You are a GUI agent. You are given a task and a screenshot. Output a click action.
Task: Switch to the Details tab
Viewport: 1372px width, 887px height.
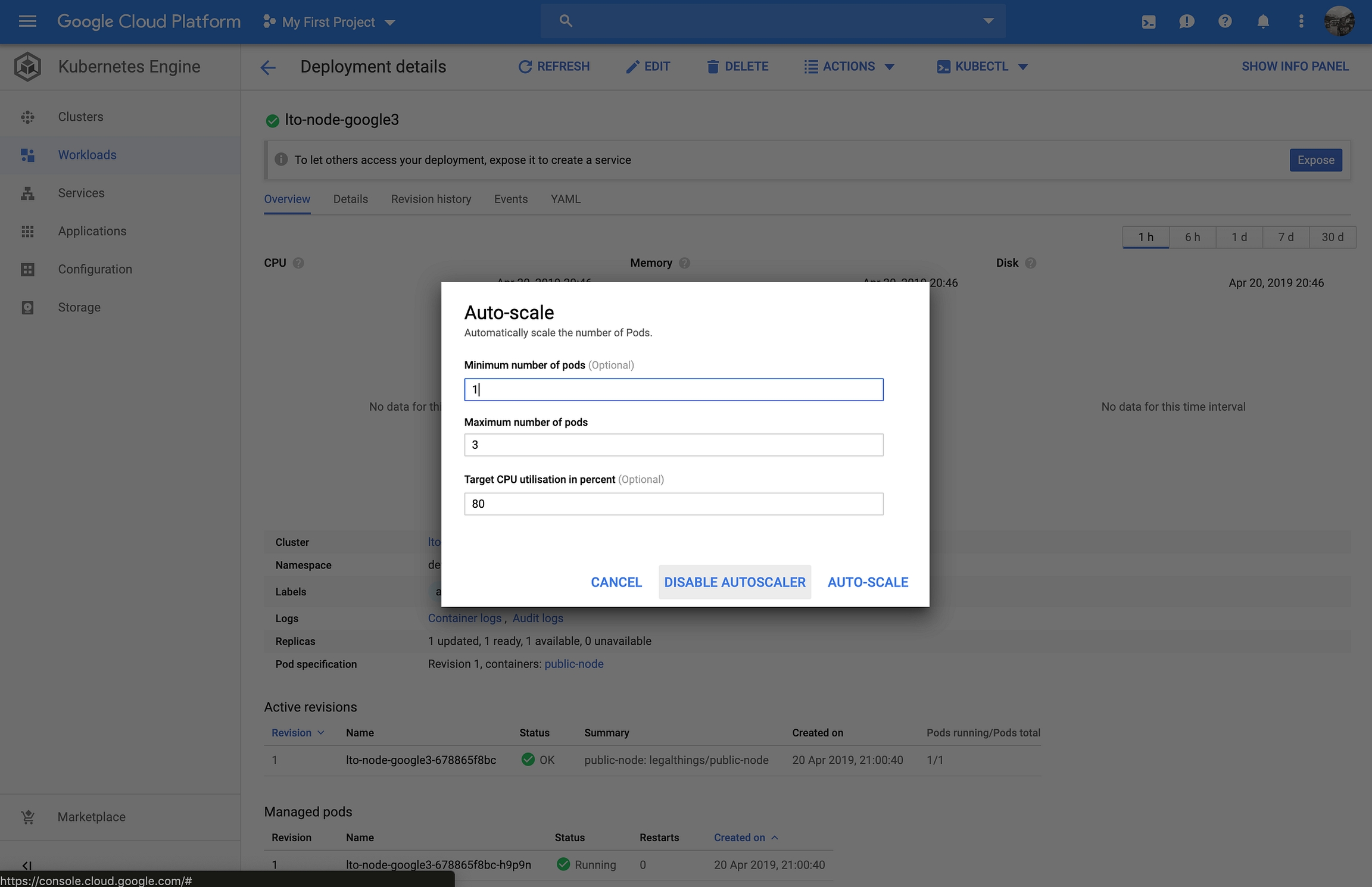(350, 199)
